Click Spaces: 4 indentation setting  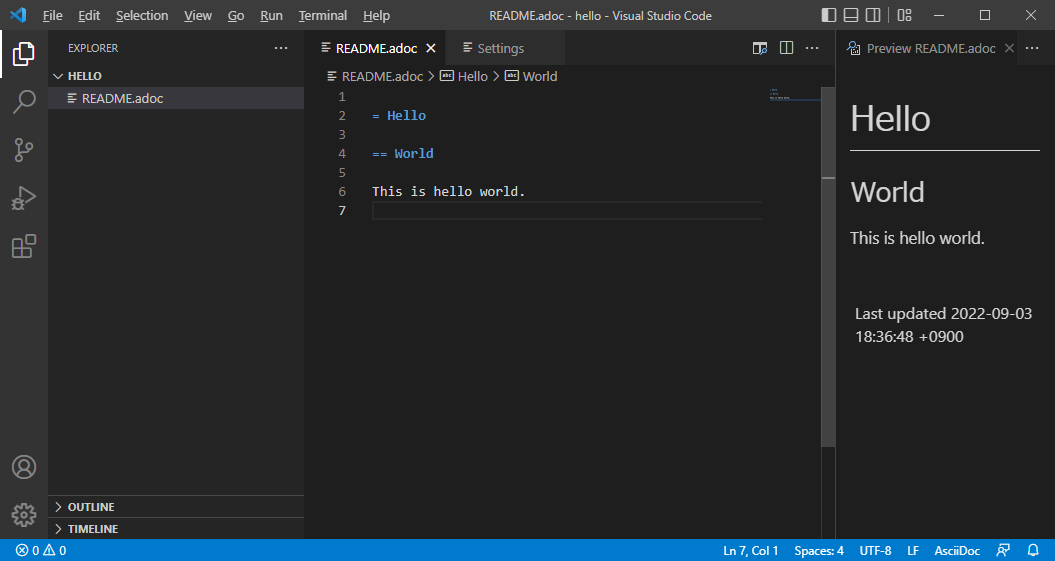(x=818, y=550)
